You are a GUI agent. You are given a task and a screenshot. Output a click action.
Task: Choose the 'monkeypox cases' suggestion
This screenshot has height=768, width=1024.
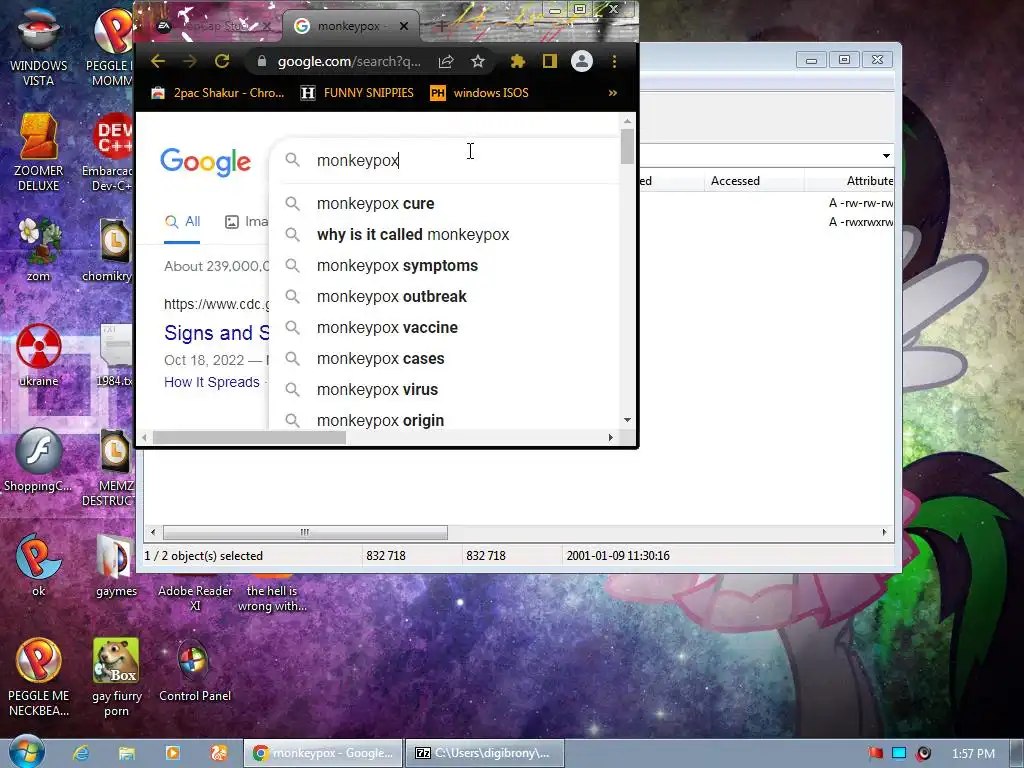(444, 359)
